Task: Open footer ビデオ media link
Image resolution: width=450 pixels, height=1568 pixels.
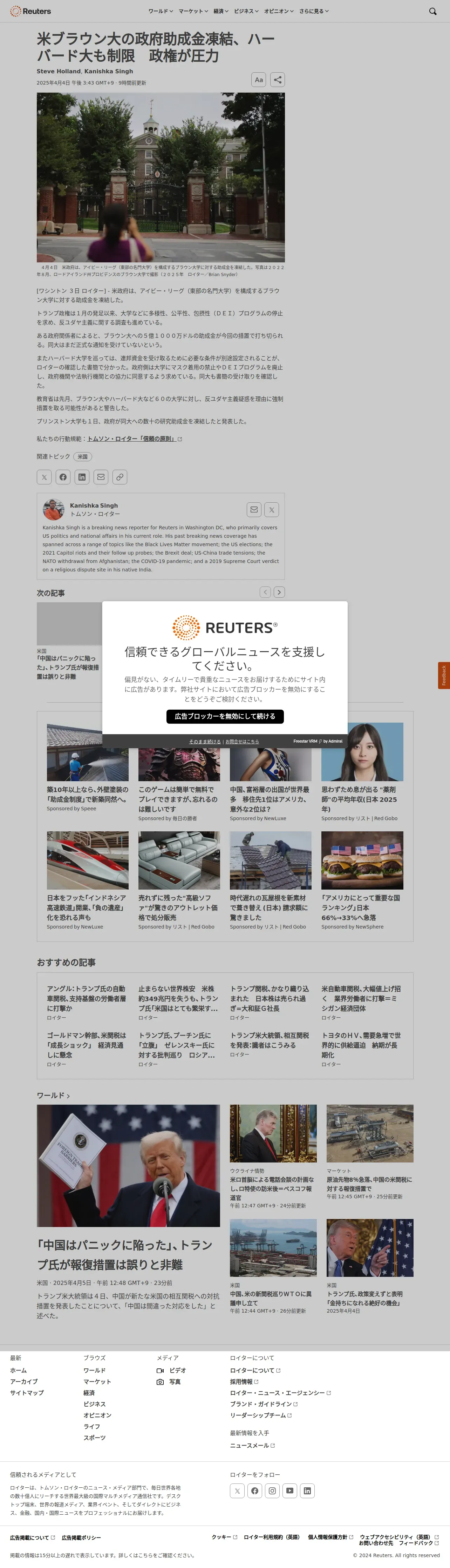Action: [171, 1370]
